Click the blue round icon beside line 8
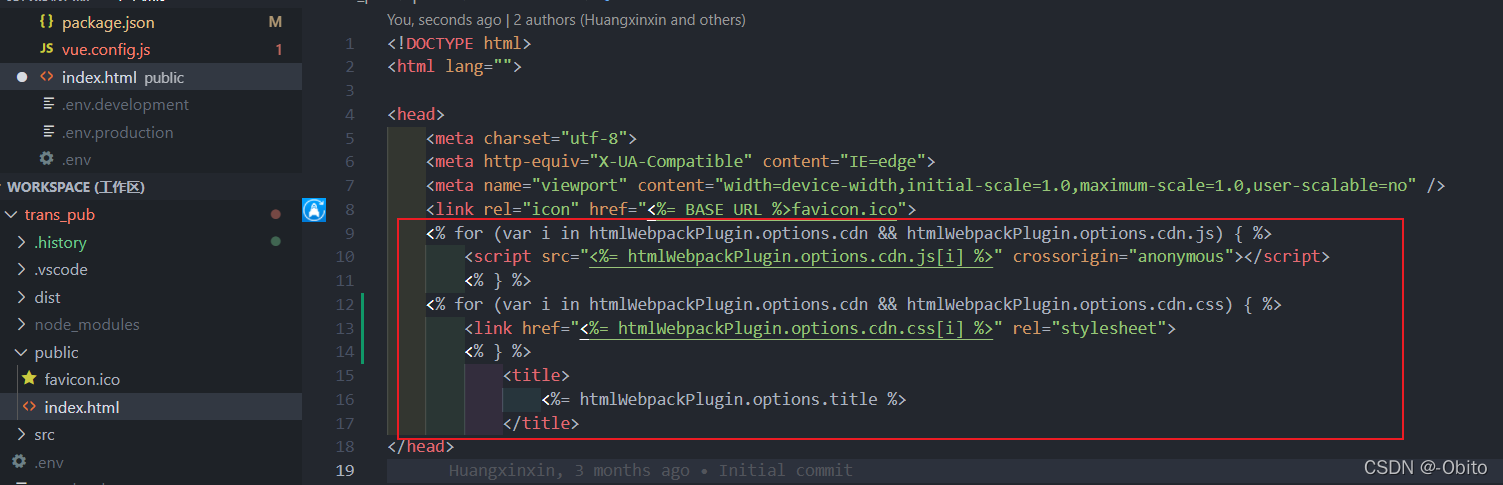Screen dimensions: 1503x485 (314, 210)
